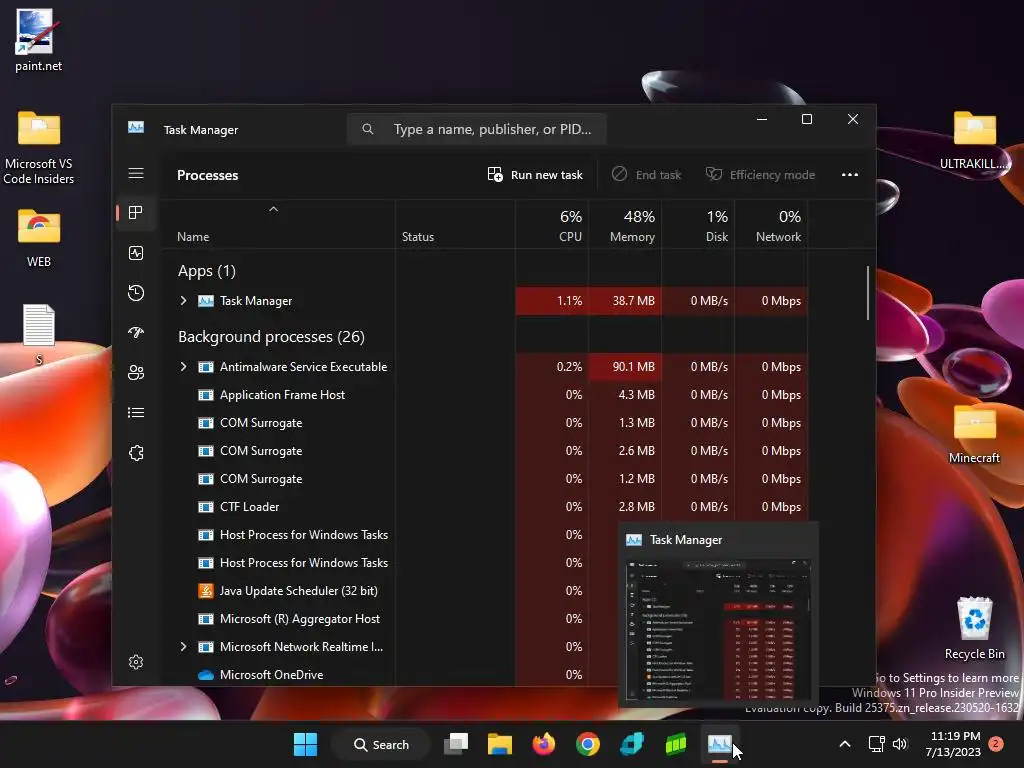Image resolution: width=1024 pixels, height=768 pixels.
Task: Open the Task Manager hamburger navigation menu
Action: pos(136,173)
